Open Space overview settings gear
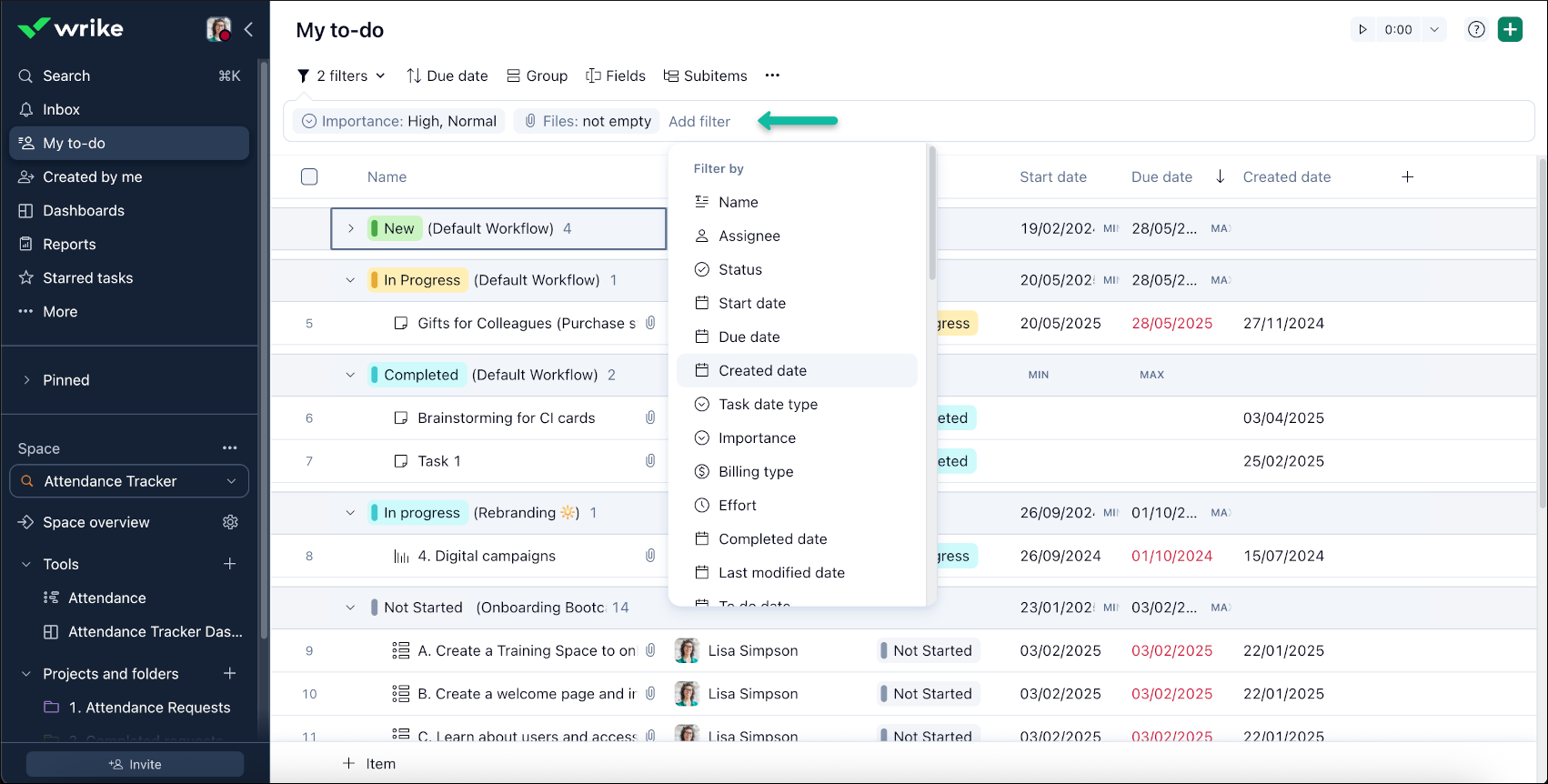The width and height of the screenshot is (1548, 784). [230, 522]
